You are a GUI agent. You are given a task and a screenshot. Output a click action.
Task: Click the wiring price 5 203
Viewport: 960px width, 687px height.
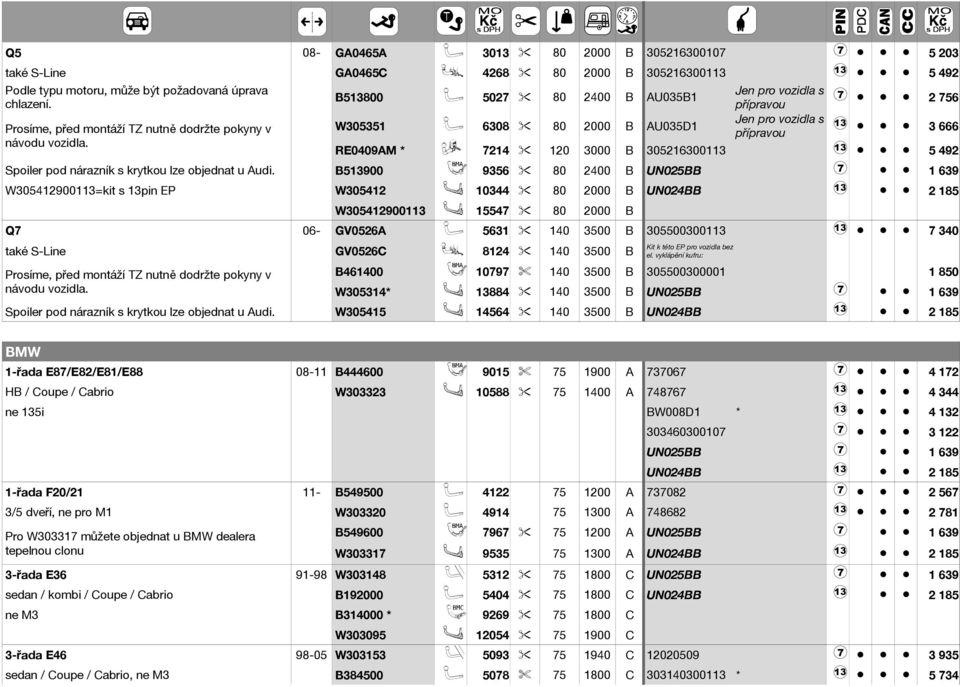pos(943,53)
